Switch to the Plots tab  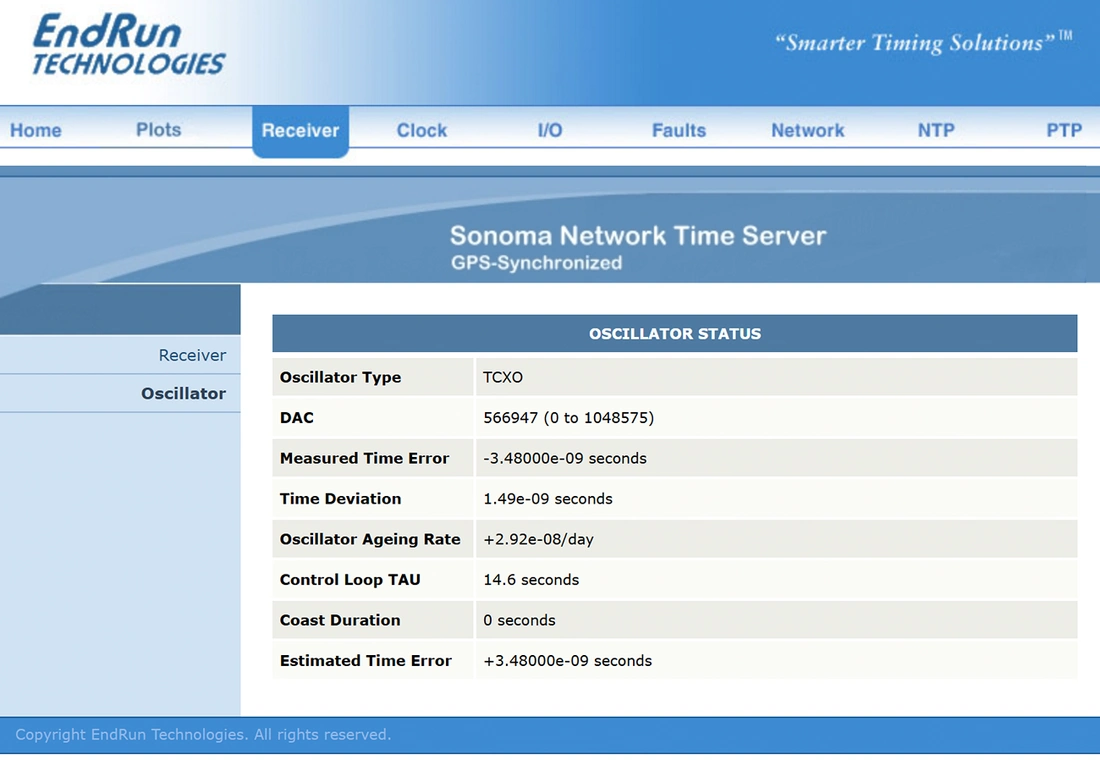159,130
